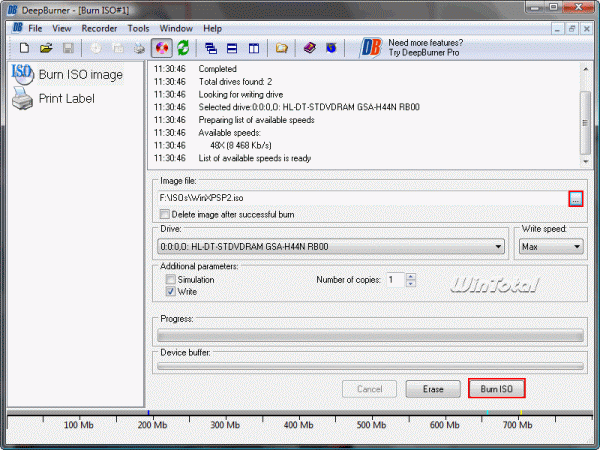
Task: Open Print Label from the sidebar
Action: pyautogui.click(x=54, y=98)
